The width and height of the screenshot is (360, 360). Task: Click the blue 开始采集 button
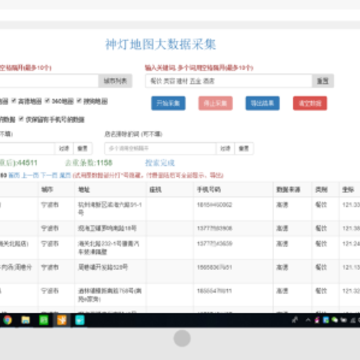168,103
